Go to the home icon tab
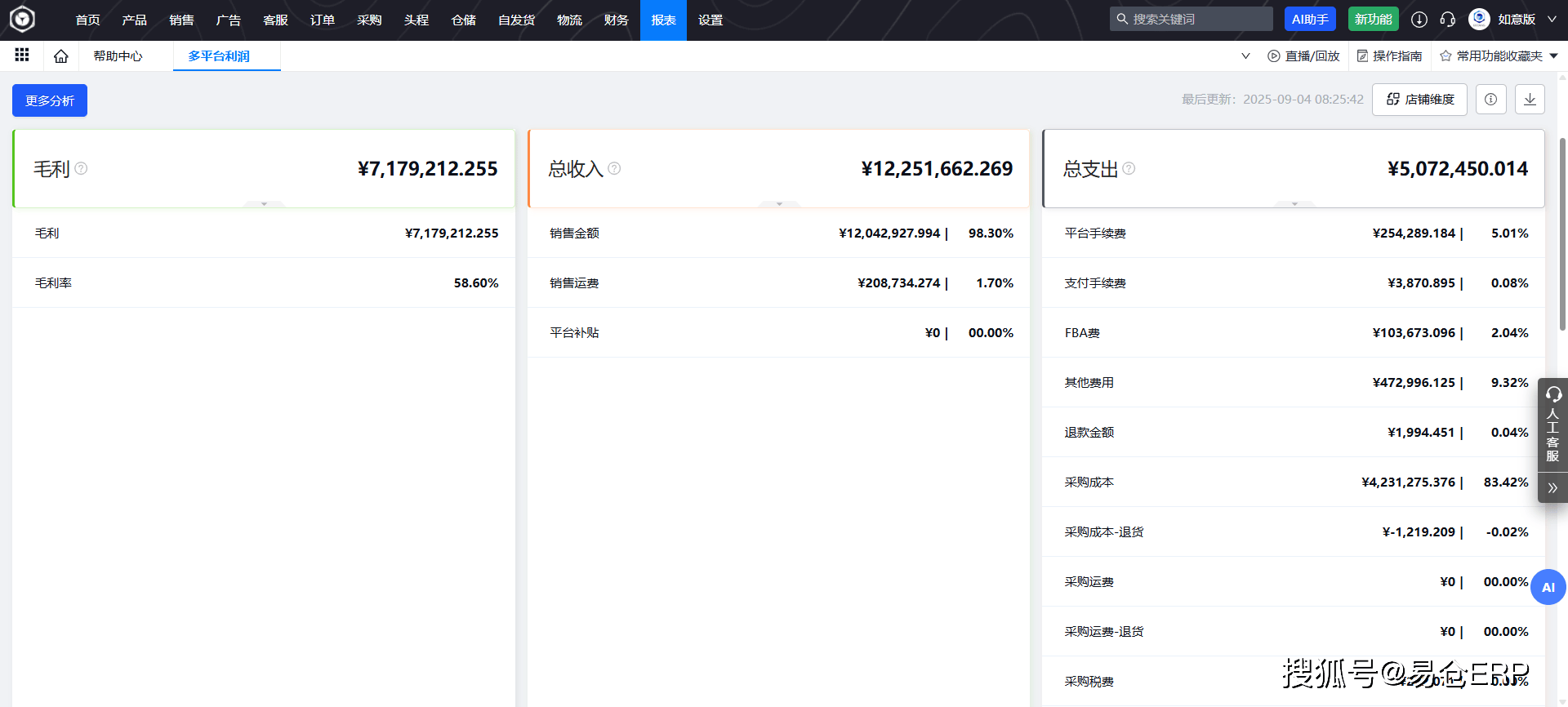Screen dimensions: 1568x707 tap(61, 56)
